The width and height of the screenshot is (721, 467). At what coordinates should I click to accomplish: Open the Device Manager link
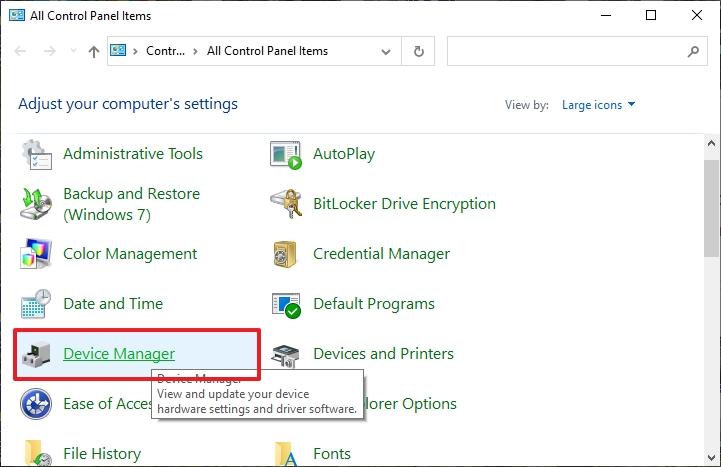coord(119,353)
